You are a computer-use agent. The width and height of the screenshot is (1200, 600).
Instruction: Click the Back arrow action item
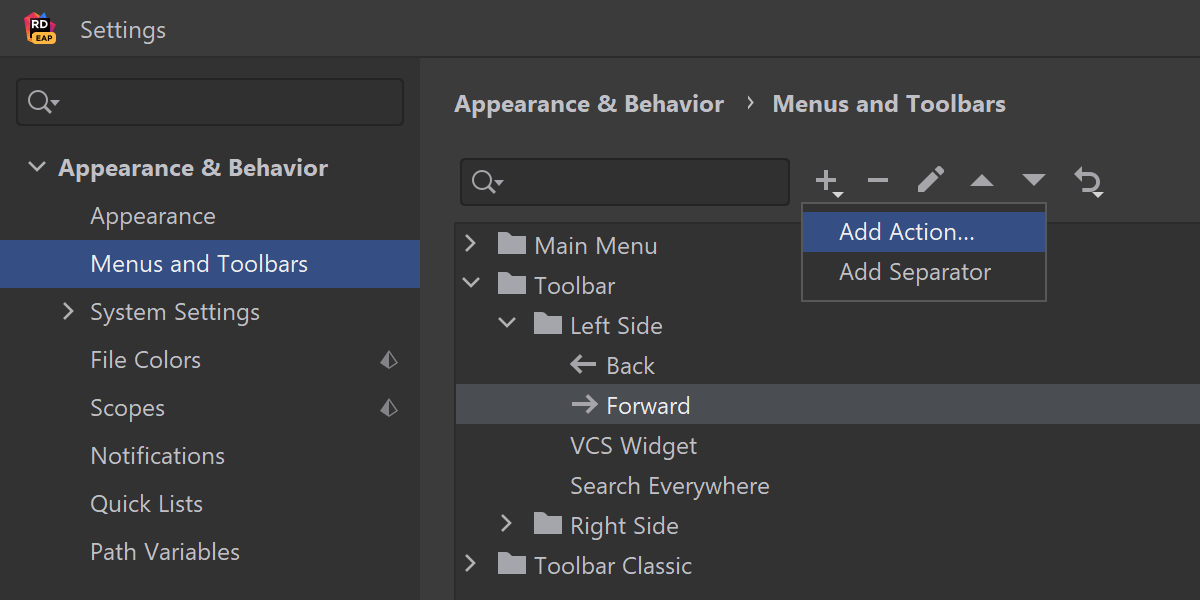tap(630, 366)
